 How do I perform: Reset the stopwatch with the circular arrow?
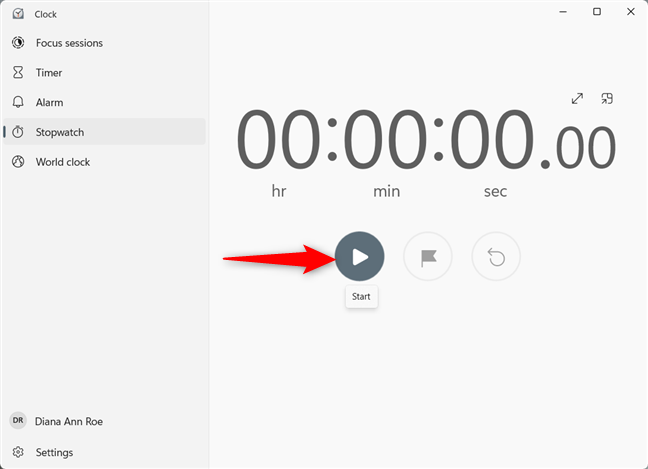point(496,257)
